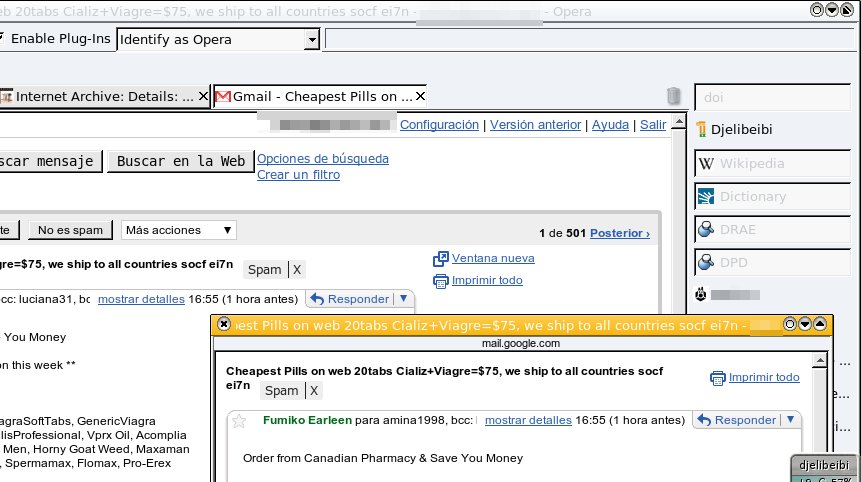Click the Dictionary search icon
The height and width of the screenshot is (482, 861).
click(706, 197)
